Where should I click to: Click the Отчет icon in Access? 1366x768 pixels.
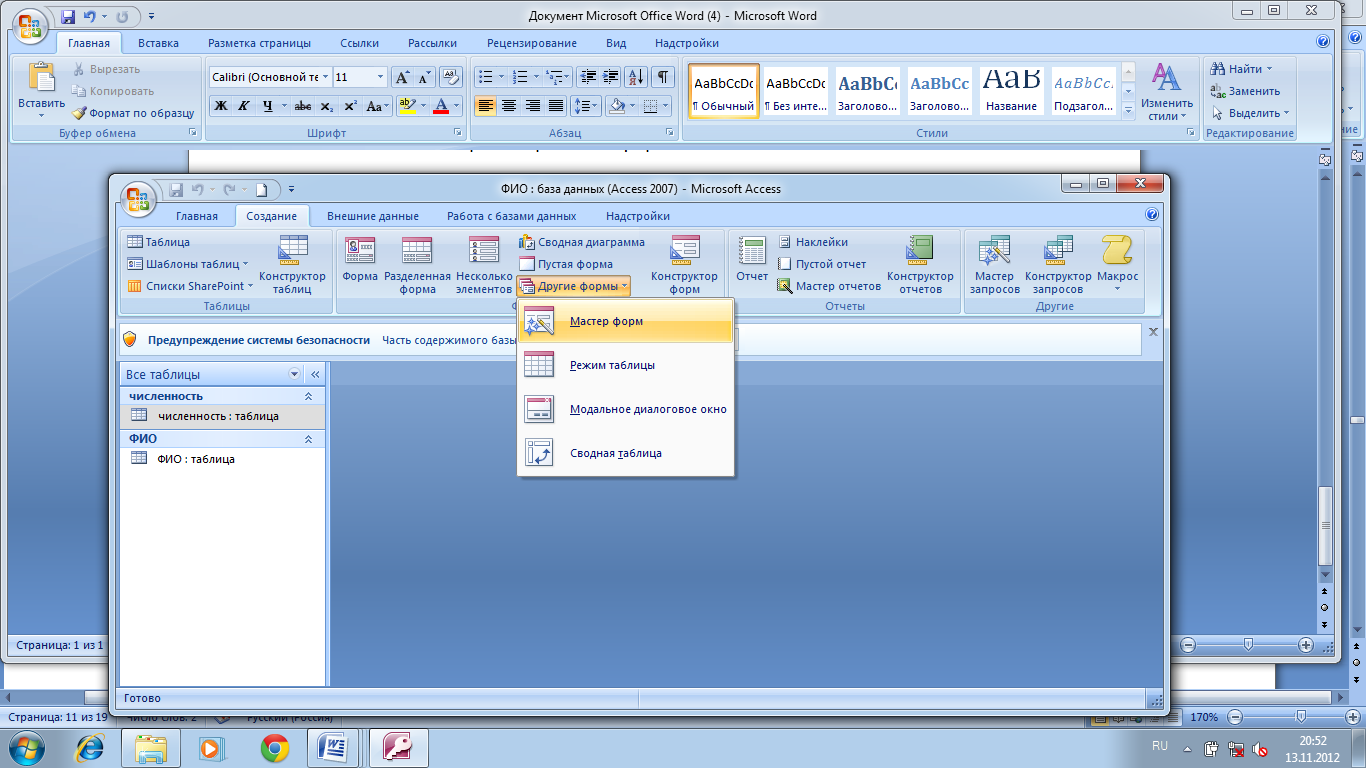752,259
